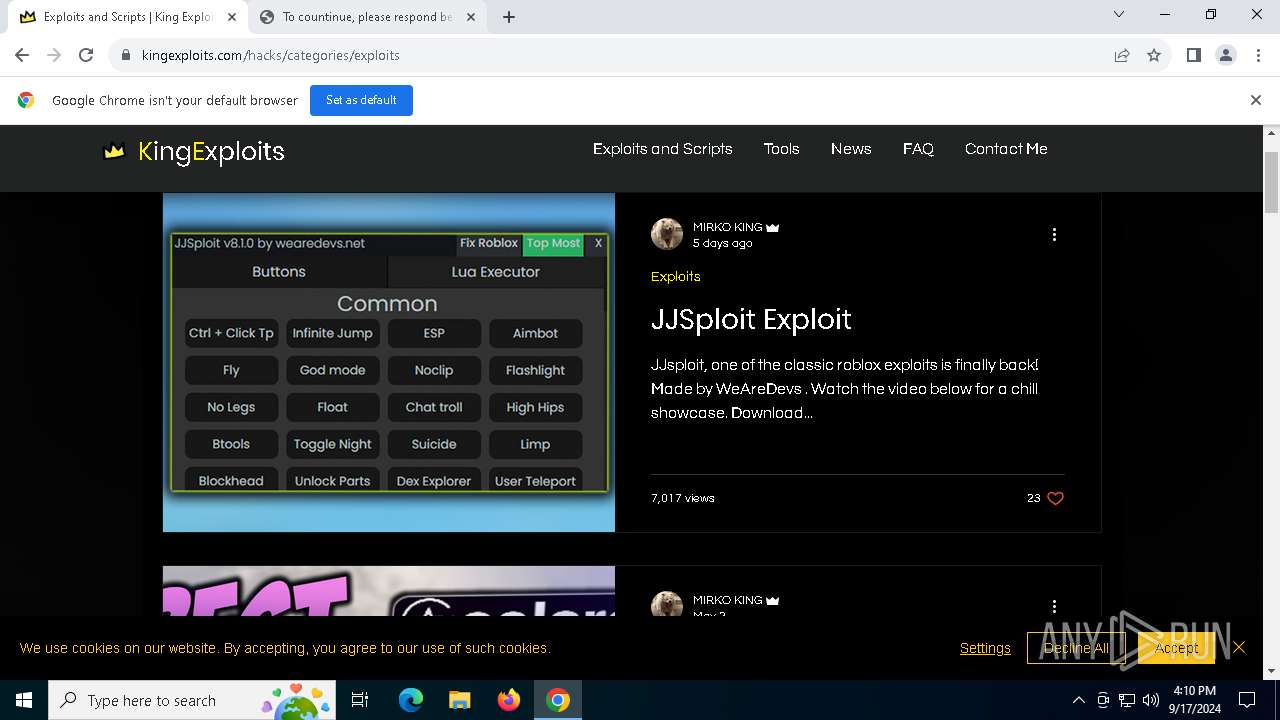Bookmark this page with star icon
Image resolution: width=1280 pixels, height=720 pixels.
(x=1154, y=55)
